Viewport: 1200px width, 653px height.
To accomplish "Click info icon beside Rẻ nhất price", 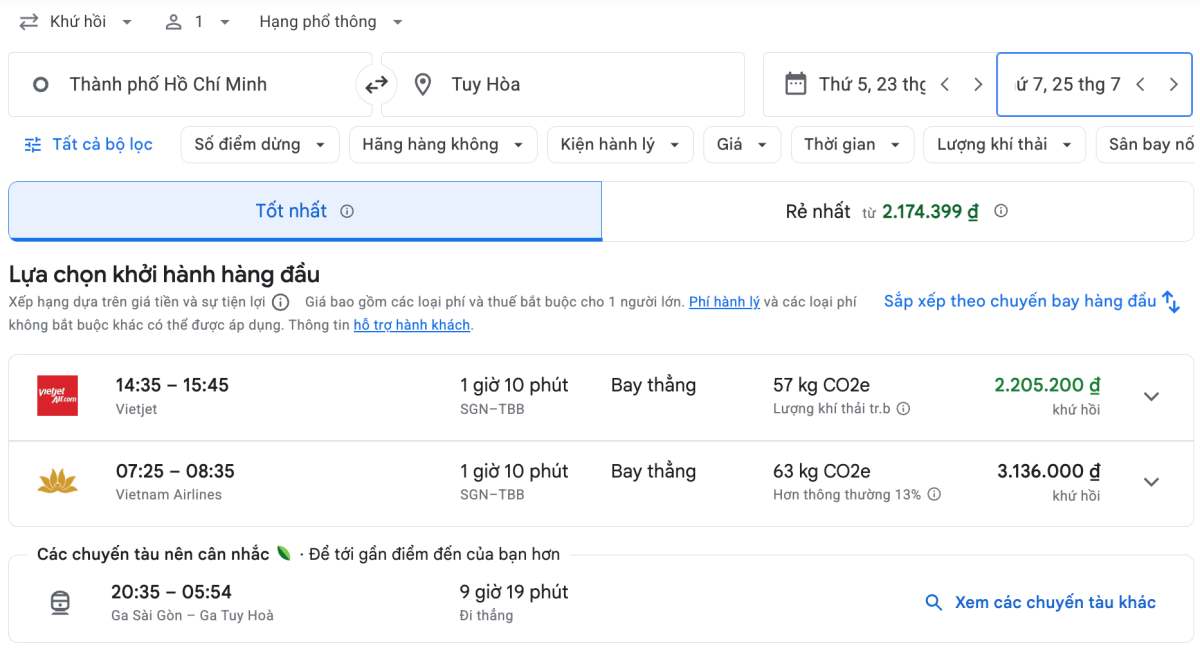I will pyautogui.click(x=1001, y=211).
